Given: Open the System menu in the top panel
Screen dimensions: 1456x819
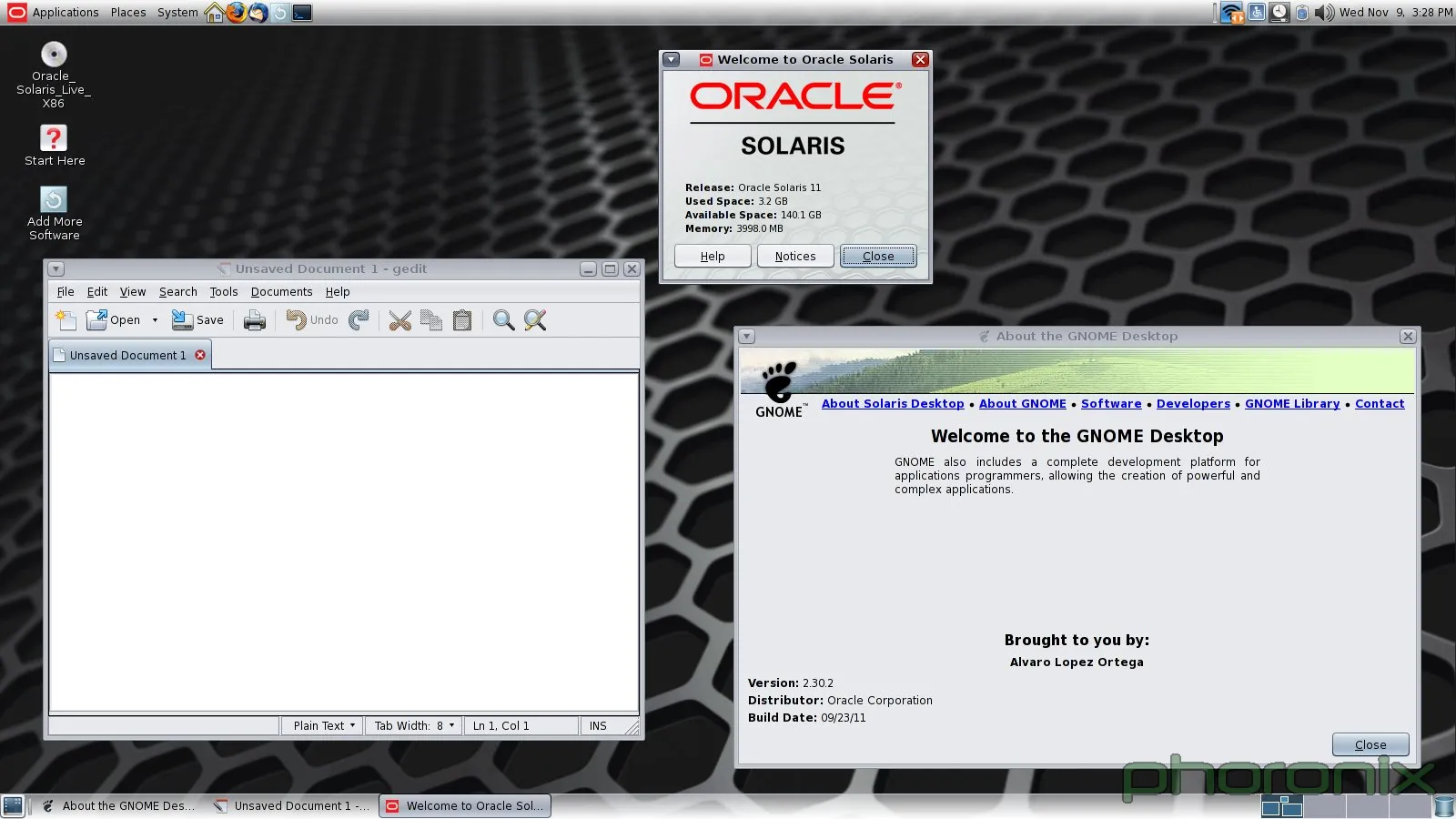Looking at the screenshot, I should 177,13.
